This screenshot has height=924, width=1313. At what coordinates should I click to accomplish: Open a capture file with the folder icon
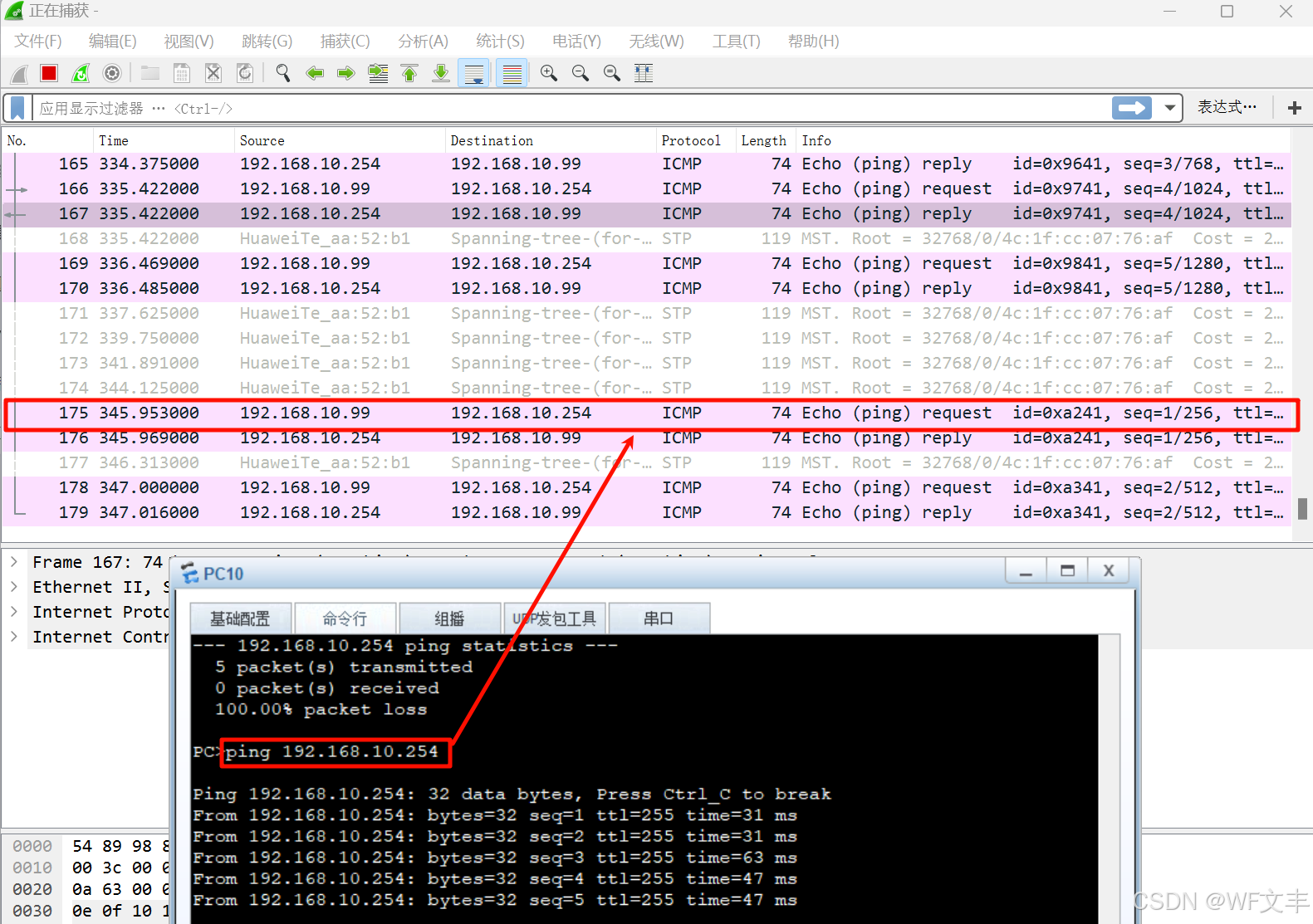[150, 74]
